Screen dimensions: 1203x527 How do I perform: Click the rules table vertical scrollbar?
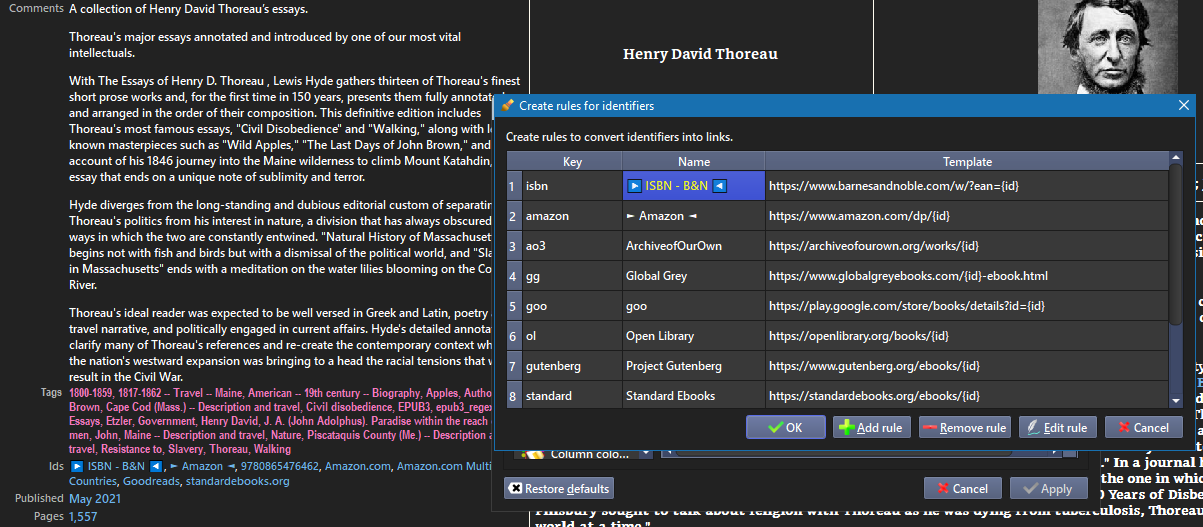click(x=1176, y=280)
